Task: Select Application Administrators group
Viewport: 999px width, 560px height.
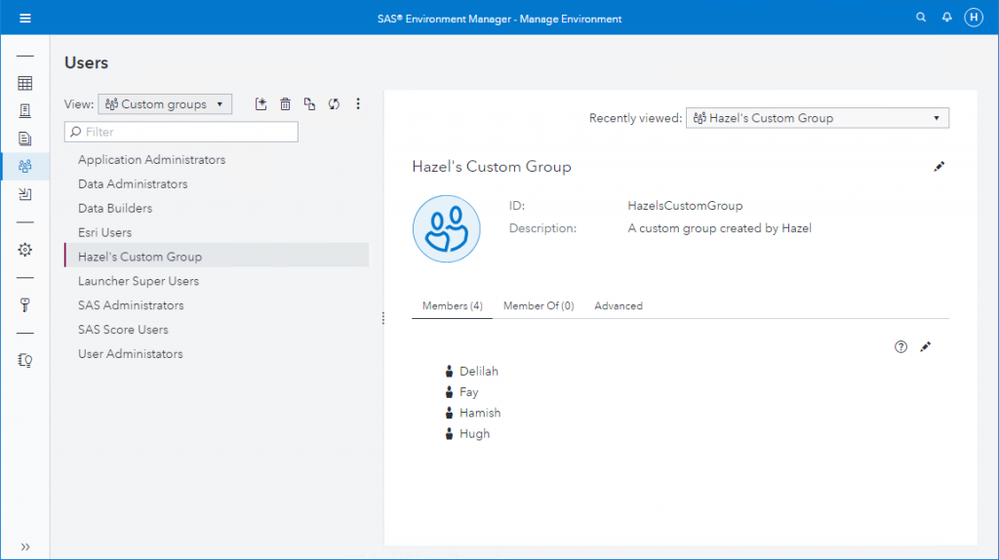Action: (x=217, y=160)
